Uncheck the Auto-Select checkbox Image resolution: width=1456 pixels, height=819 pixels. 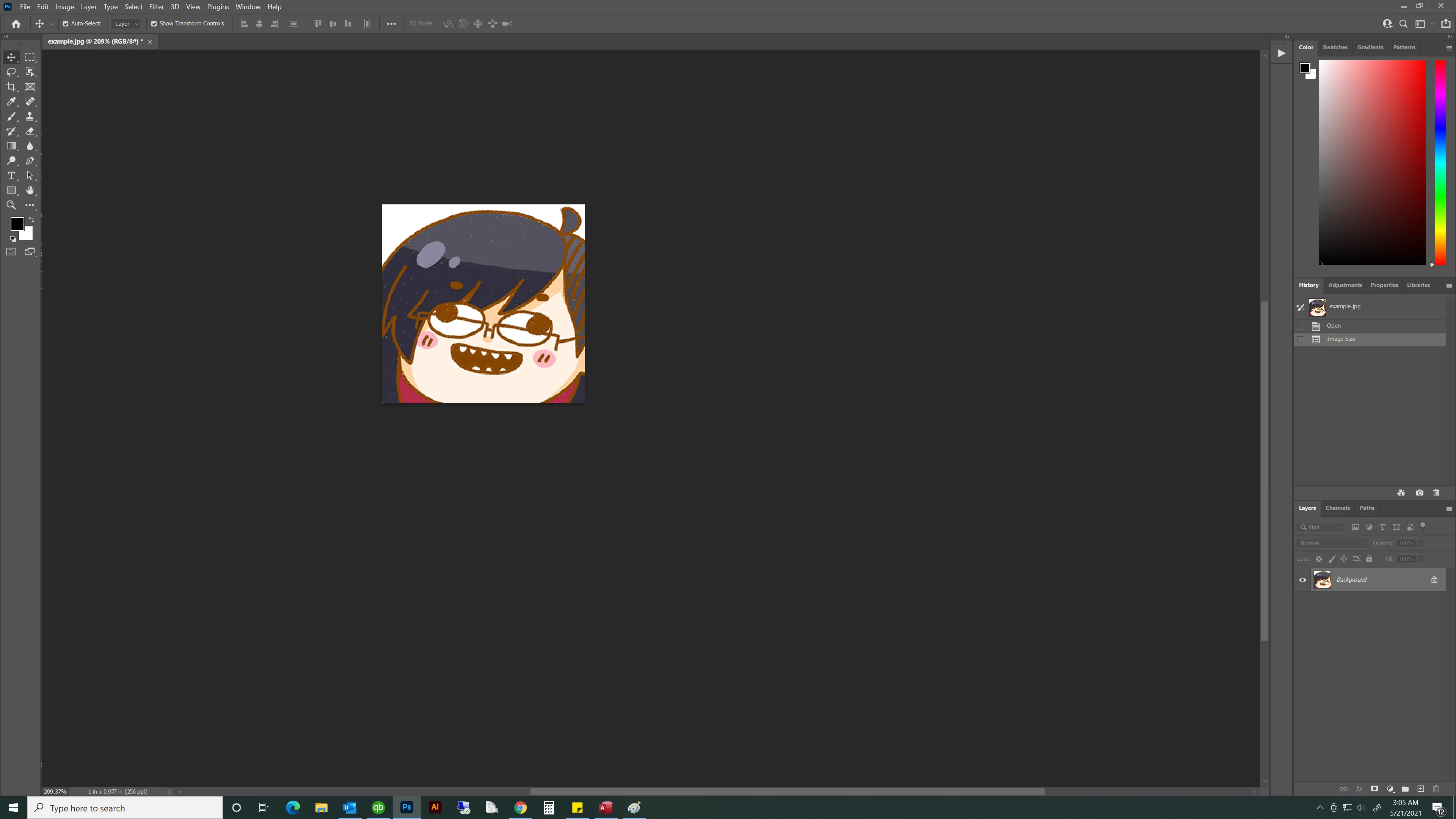pyautogui.click(x=66, y=24)
